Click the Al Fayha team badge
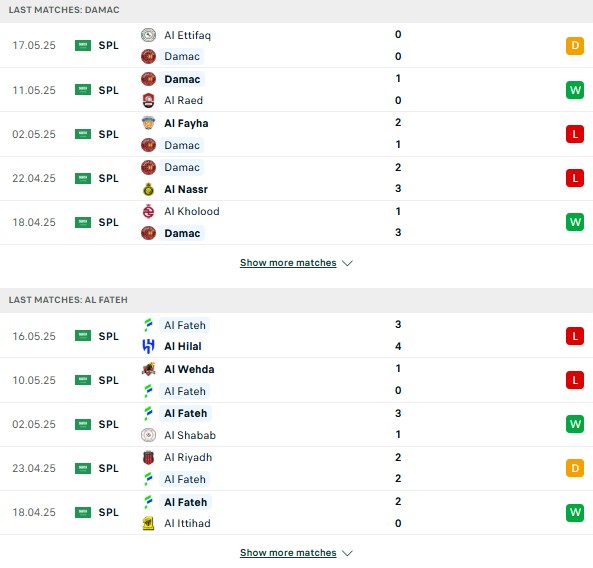This screenshot has width=593, height=568. 148,123
